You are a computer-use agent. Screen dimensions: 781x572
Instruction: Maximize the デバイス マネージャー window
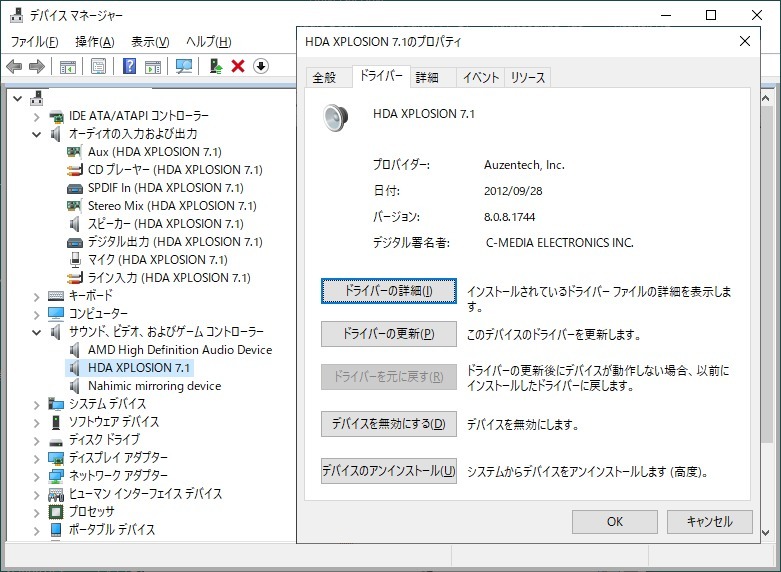coord(711,15)
